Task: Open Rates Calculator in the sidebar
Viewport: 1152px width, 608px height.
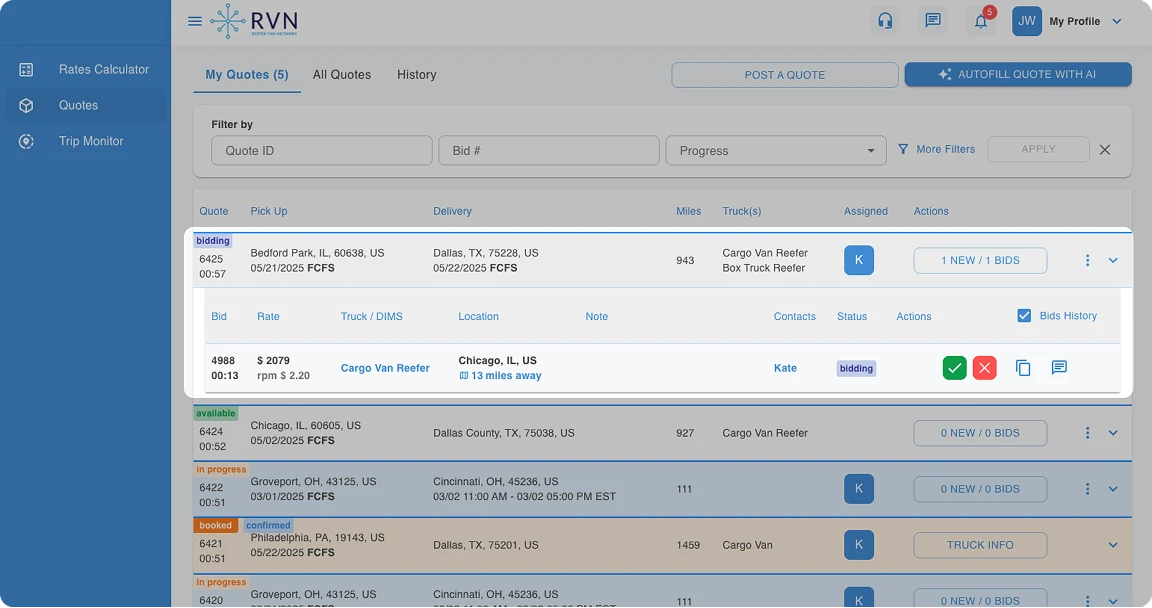Action: pos(85,70)
